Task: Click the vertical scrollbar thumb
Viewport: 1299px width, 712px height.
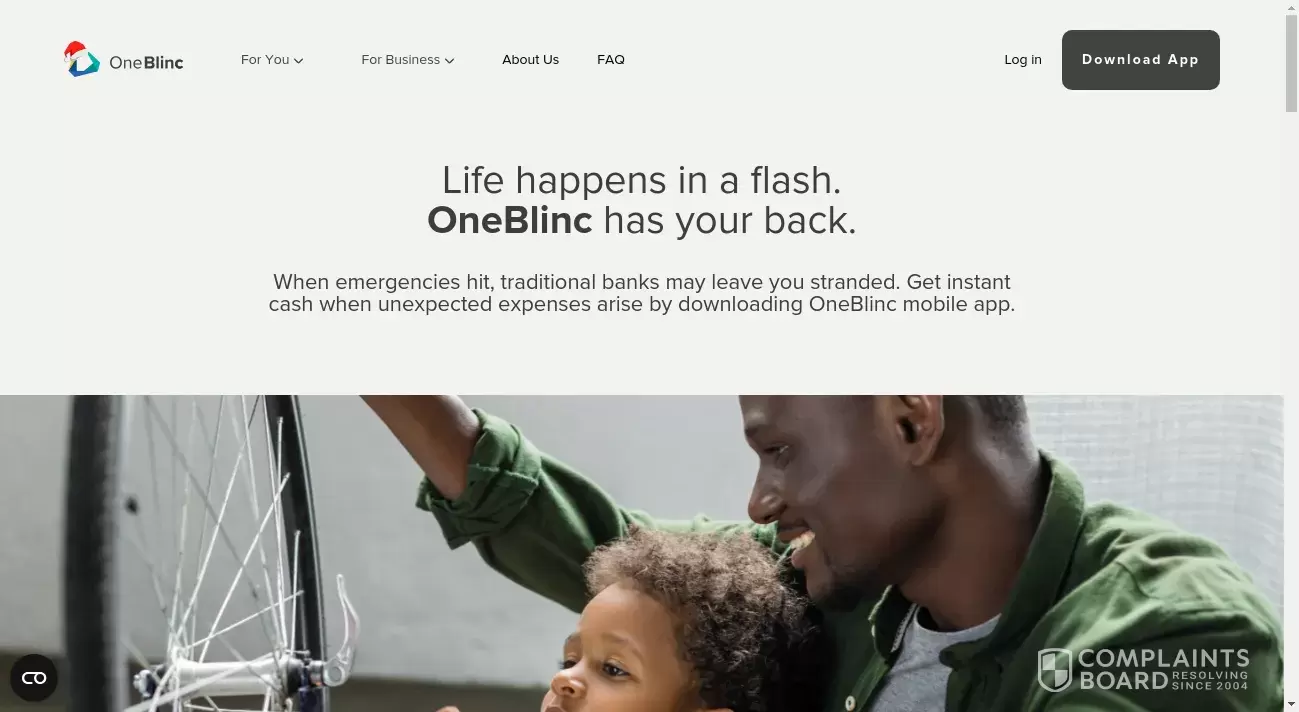Action: point(1291,63)
